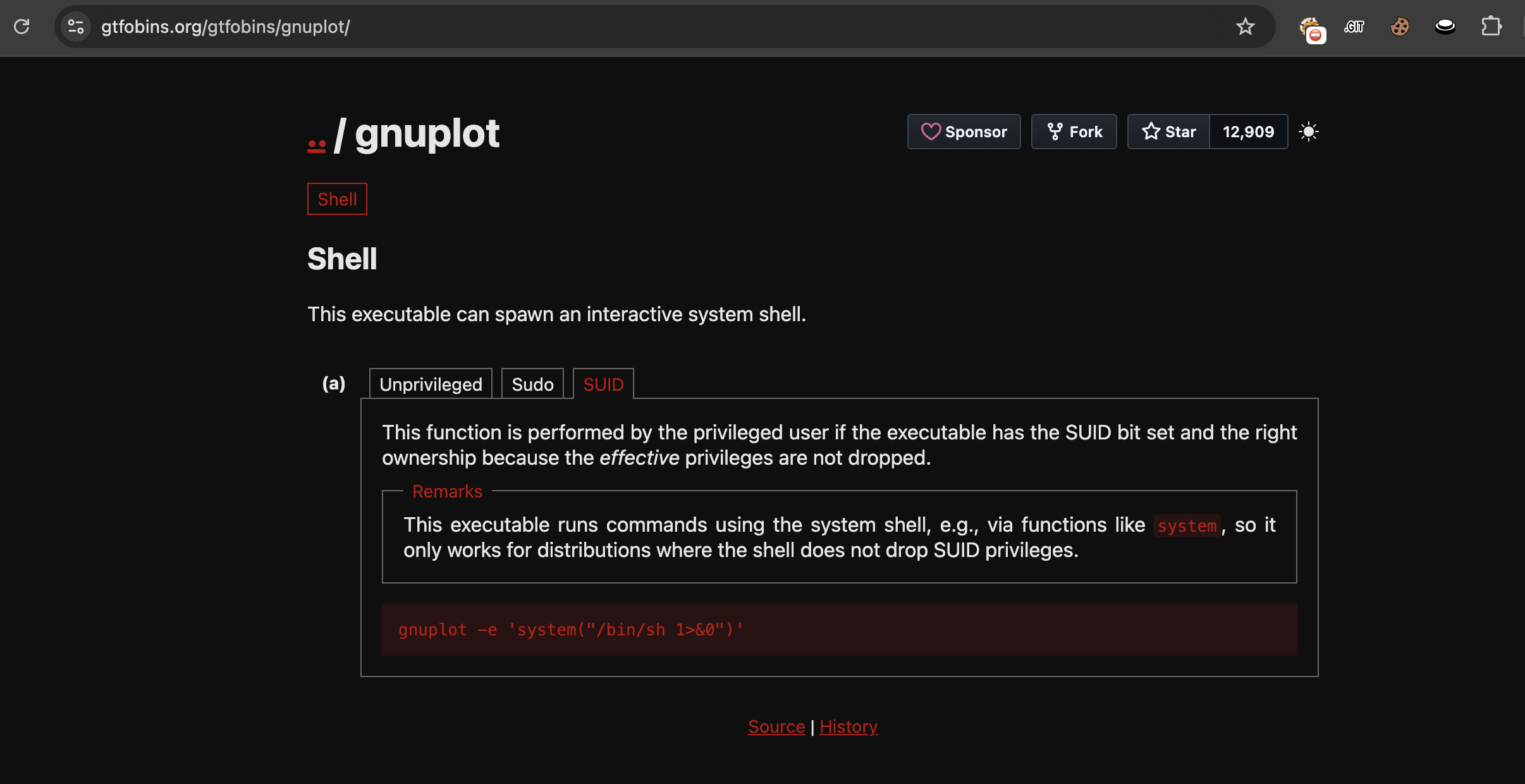Switch to the Sudo tab
The image size is (1525, 784).
pyautogui.click(x=532, y=384)
